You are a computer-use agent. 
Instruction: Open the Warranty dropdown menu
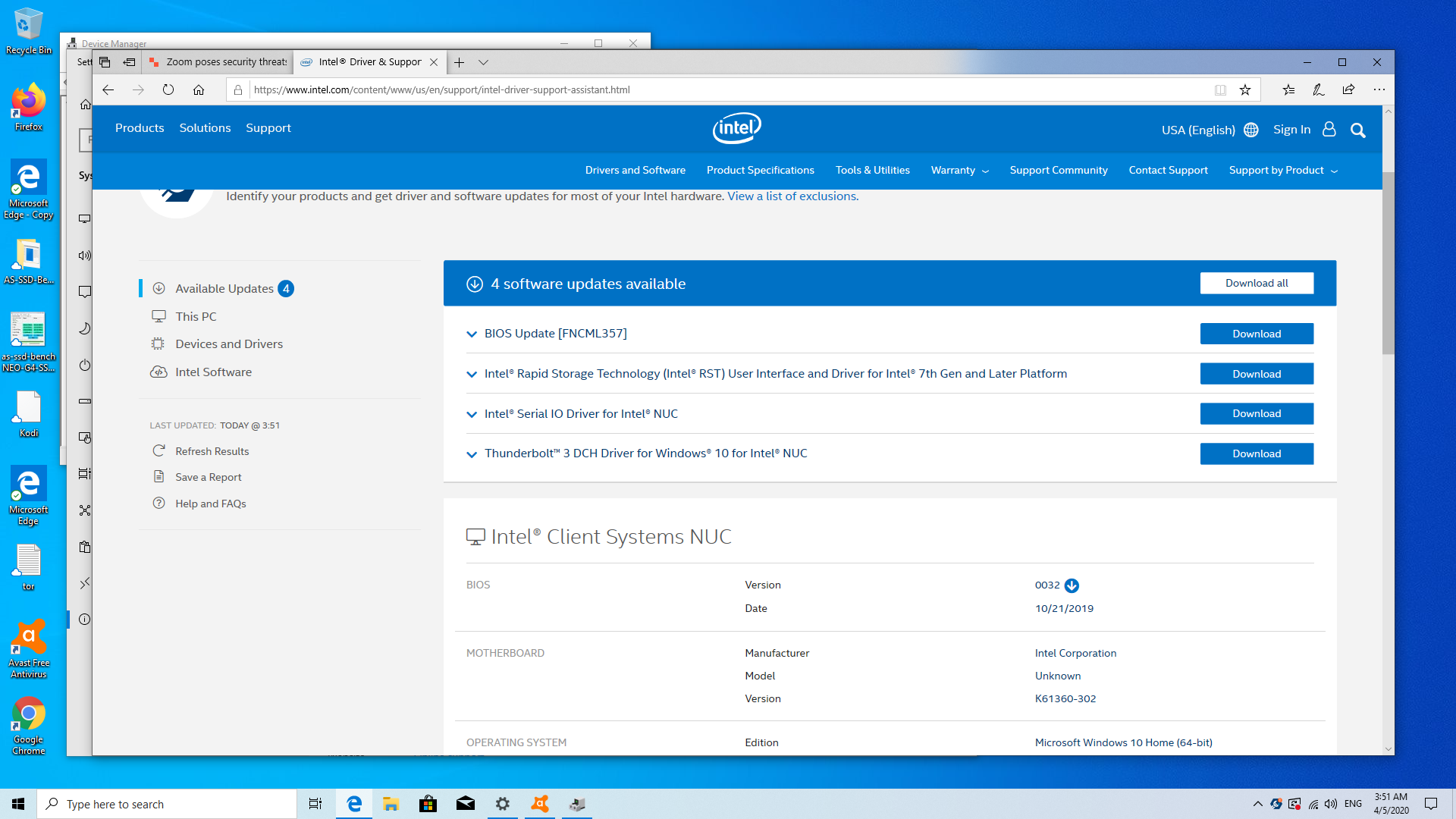[x=959, y=171]
